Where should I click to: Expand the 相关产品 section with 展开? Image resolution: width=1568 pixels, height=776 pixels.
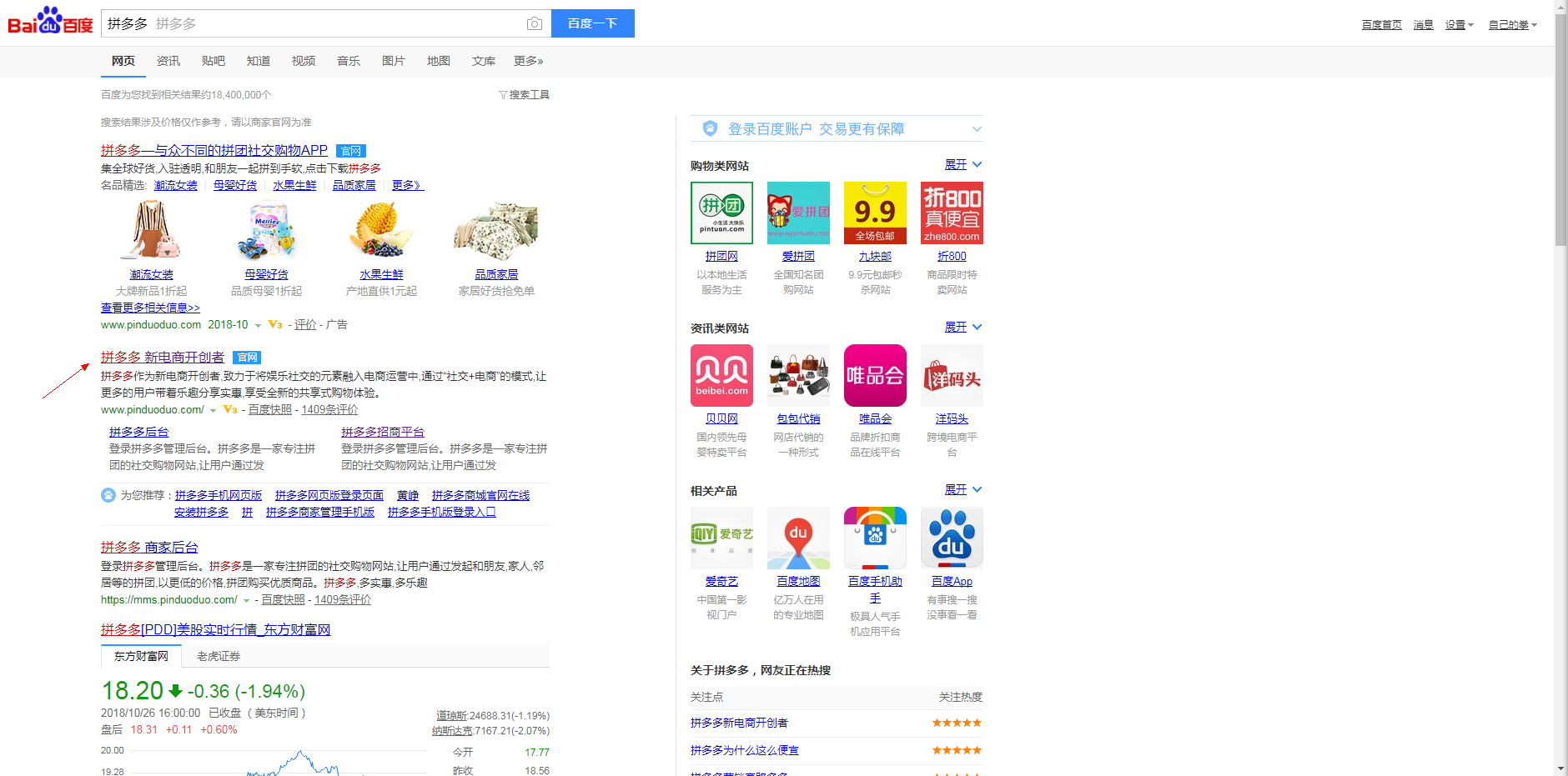click(x=962, y=490)
